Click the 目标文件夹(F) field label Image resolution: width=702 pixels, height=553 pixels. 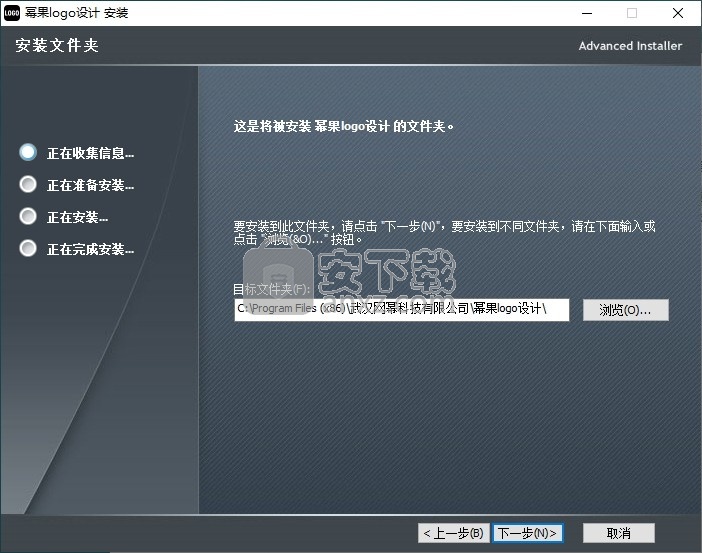point(272,289)
